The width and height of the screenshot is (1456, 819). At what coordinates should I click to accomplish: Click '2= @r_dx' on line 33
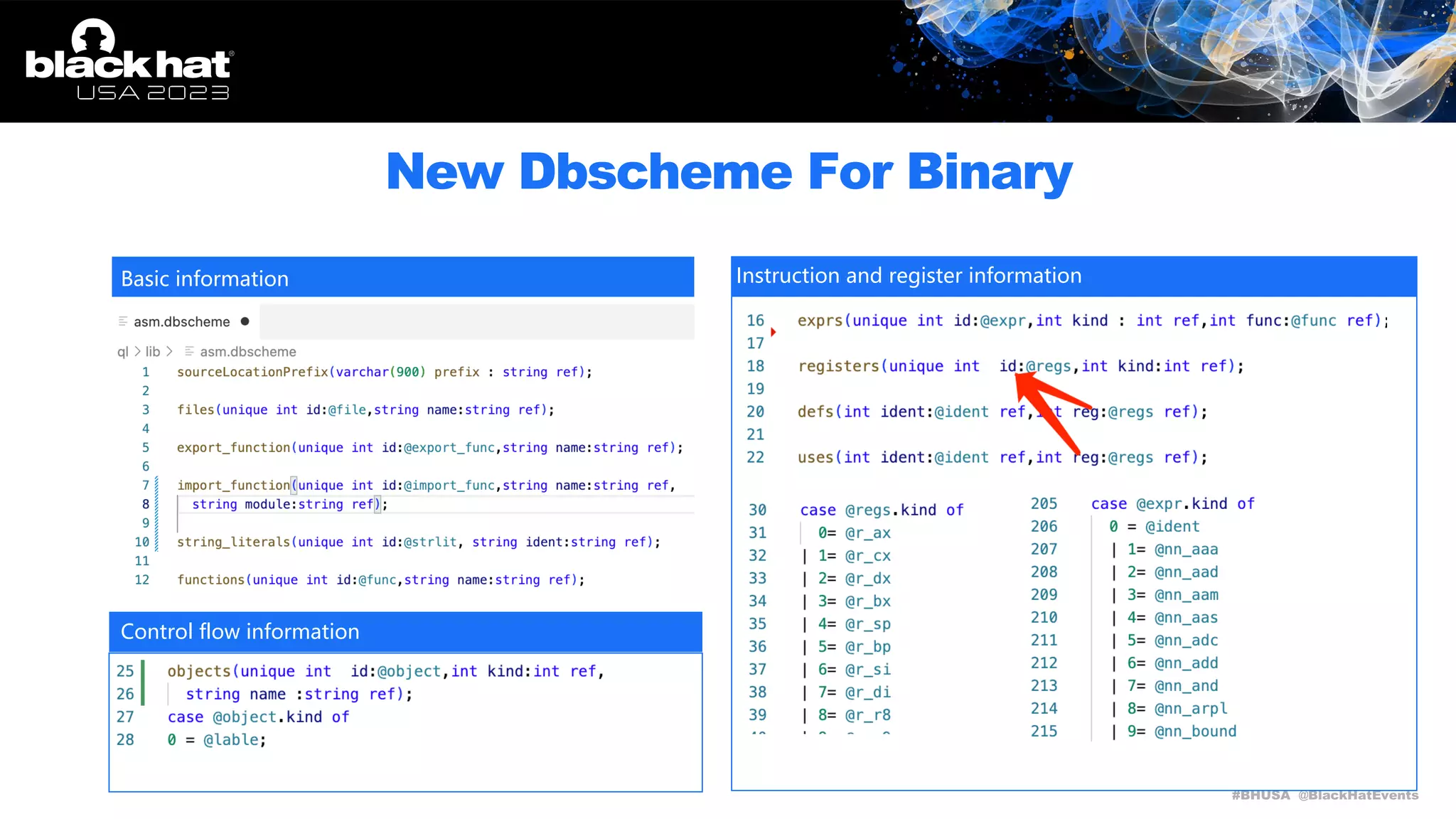(854, 578)
